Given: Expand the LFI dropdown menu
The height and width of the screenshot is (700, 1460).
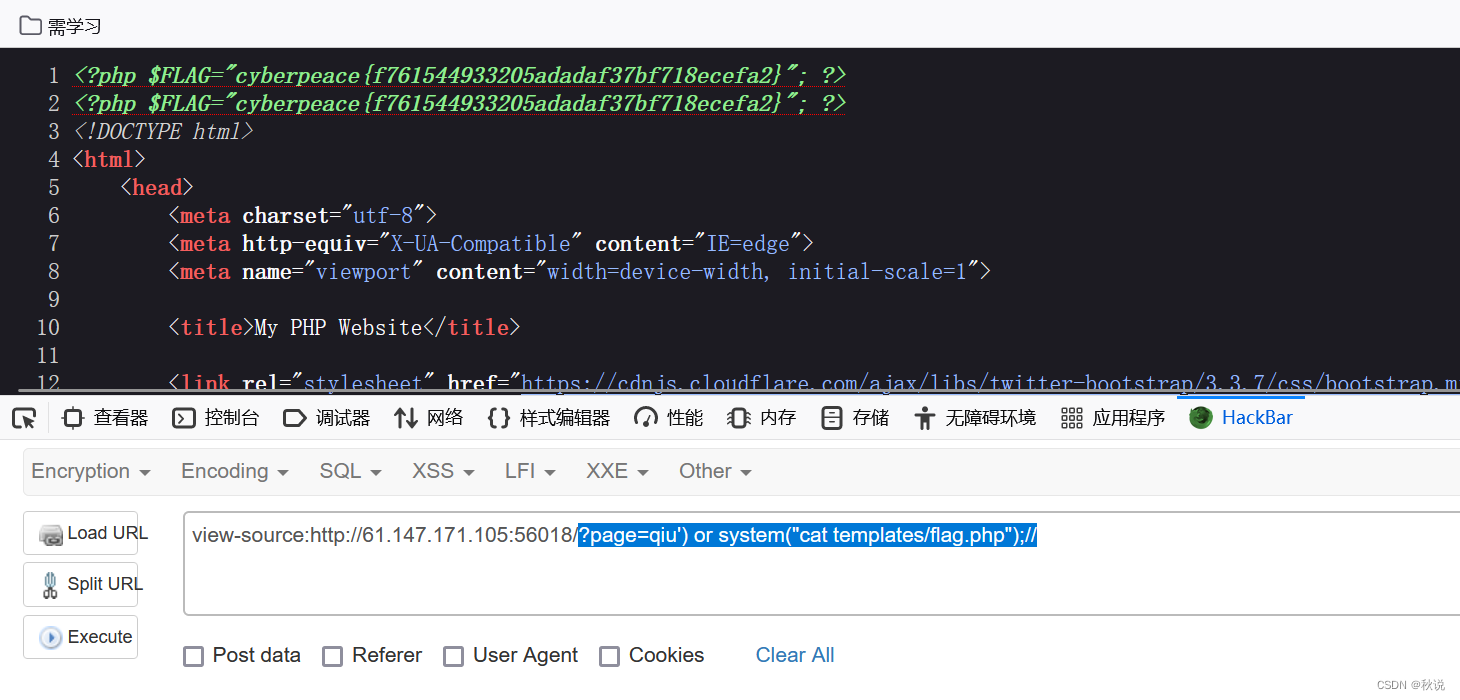Looking at the screenshot, I should tap(530, 471).
